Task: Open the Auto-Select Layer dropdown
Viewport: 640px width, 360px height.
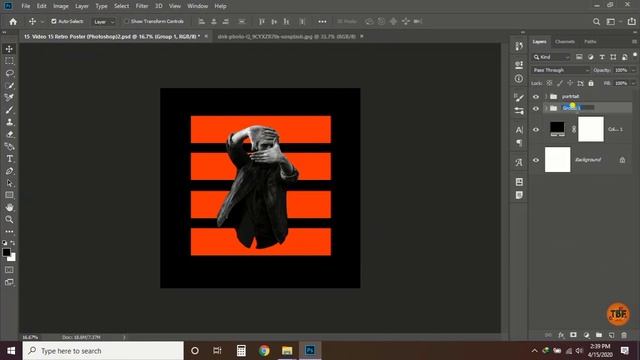Action: click(104, 22)
